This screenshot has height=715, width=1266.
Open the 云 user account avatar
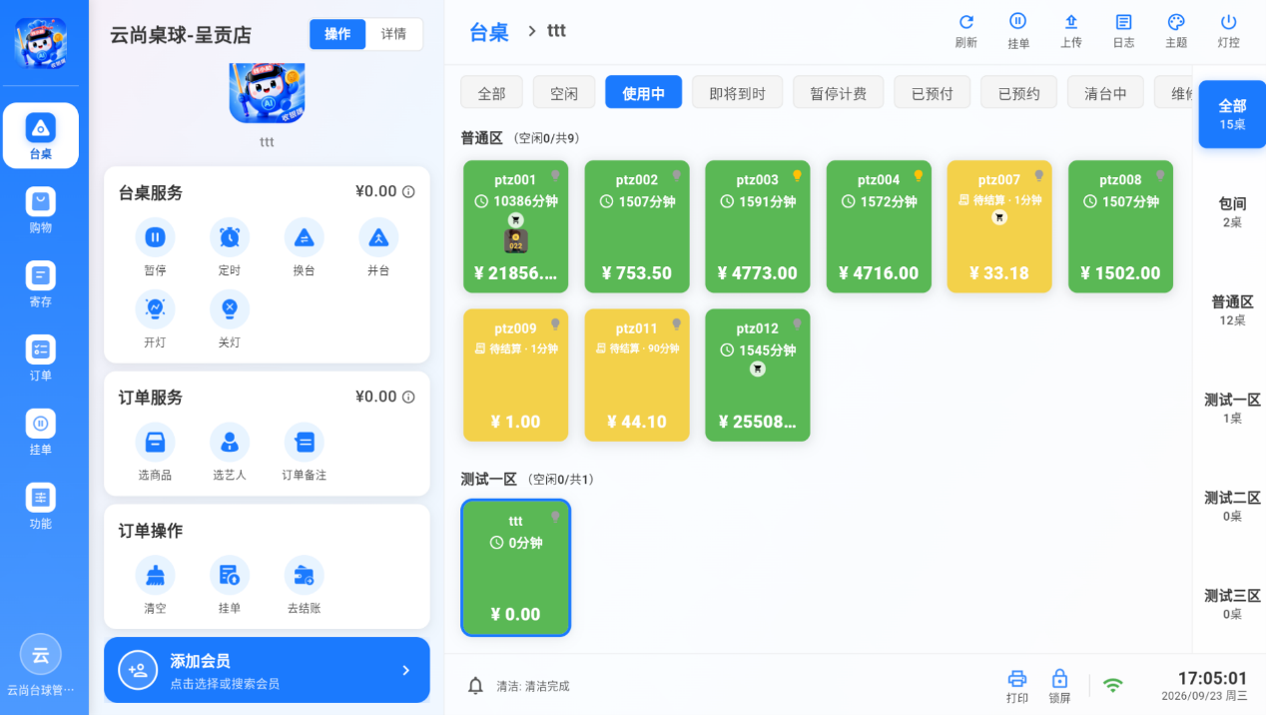coord(41,655)
